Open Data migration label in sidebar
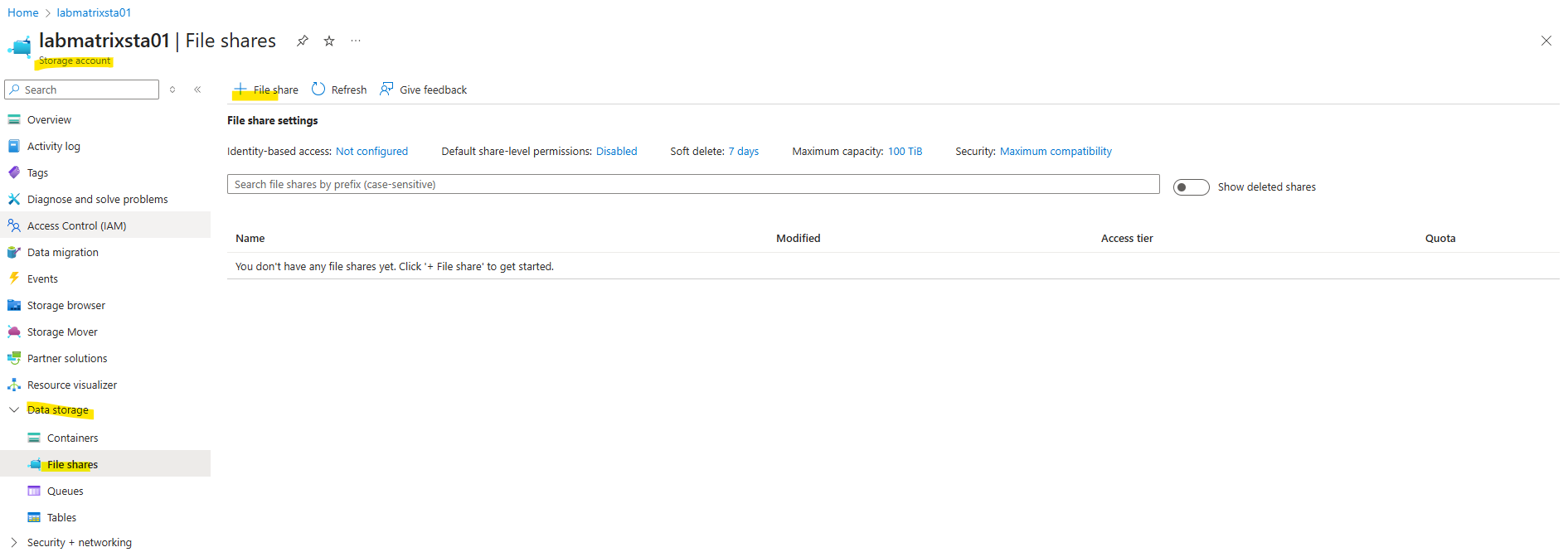Image resolution: width=1568 pixels, height=552 pixels. pyautogui.click(x=63, y=253)
